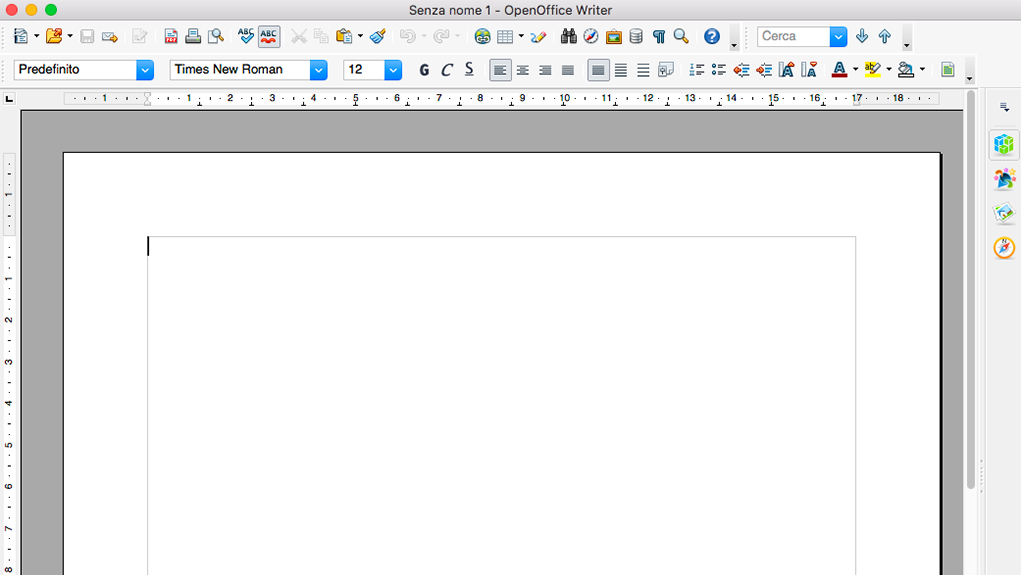The height and width of the screenshot is (575, 1021).
Task: Toggle the Navigator compass icon in toolbar
Action: pyautogui.click(x=591, y=36)
